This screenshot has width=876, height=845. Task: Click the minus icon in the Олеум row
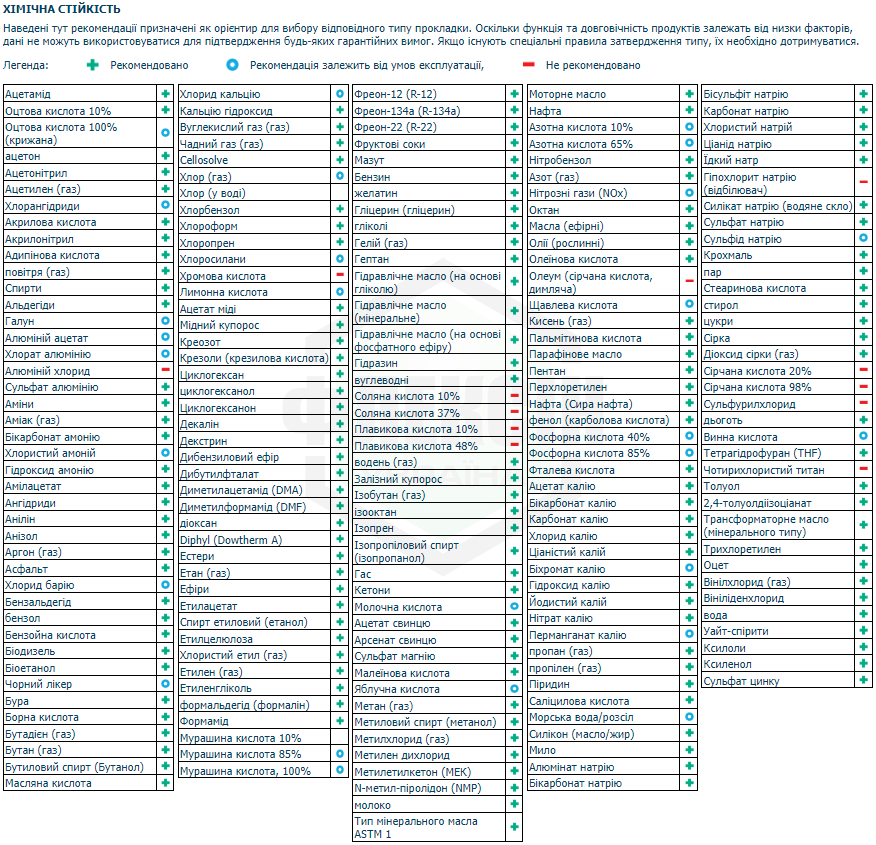[689, 281]
